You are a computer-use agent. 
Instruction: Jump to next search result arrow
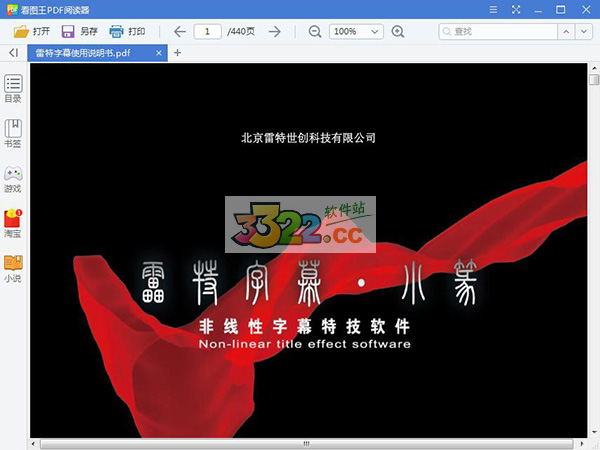pyautogui.click(x=584, y=31)
